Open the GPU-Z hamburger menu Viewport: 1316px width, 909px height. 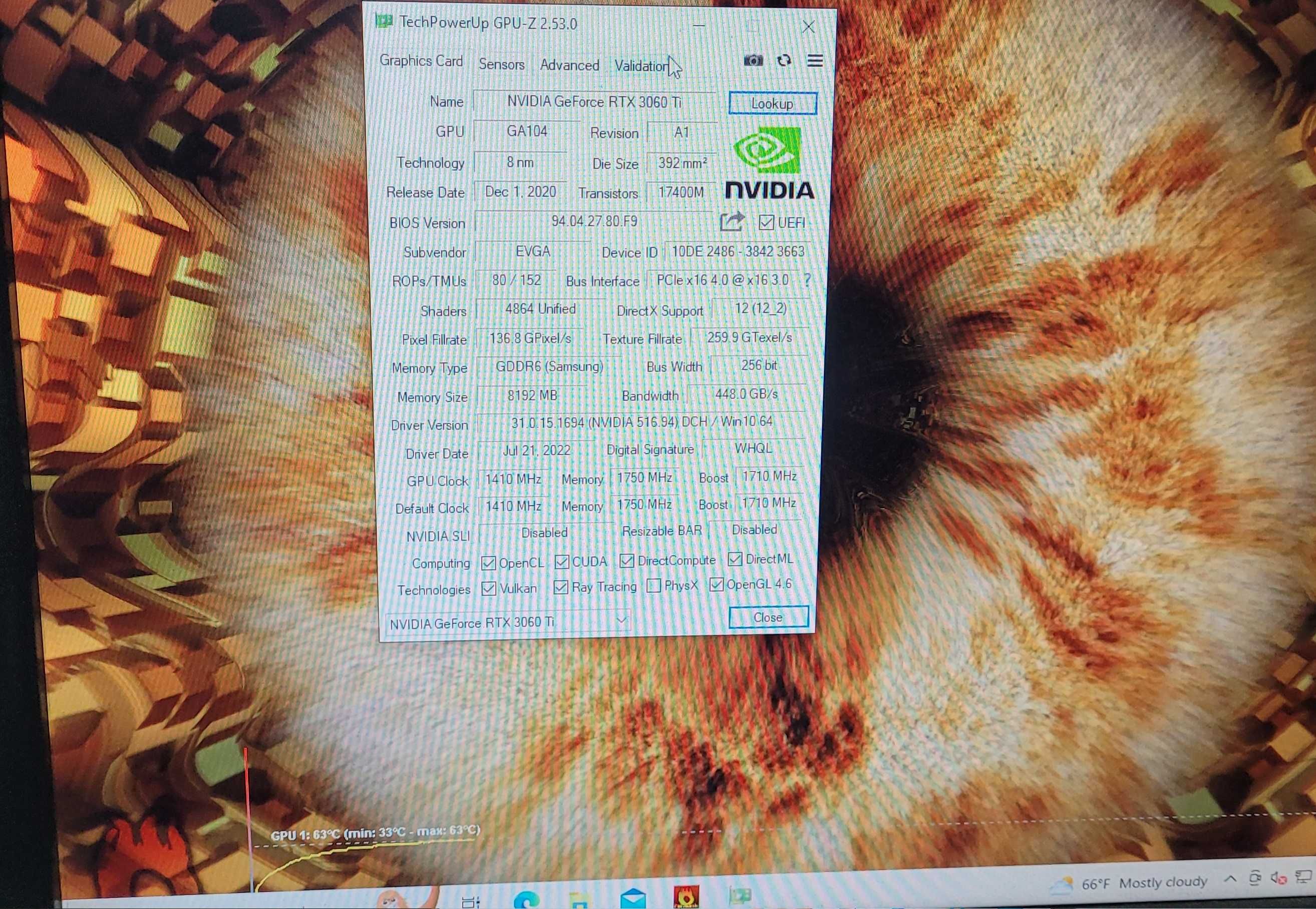click(815, 61)
